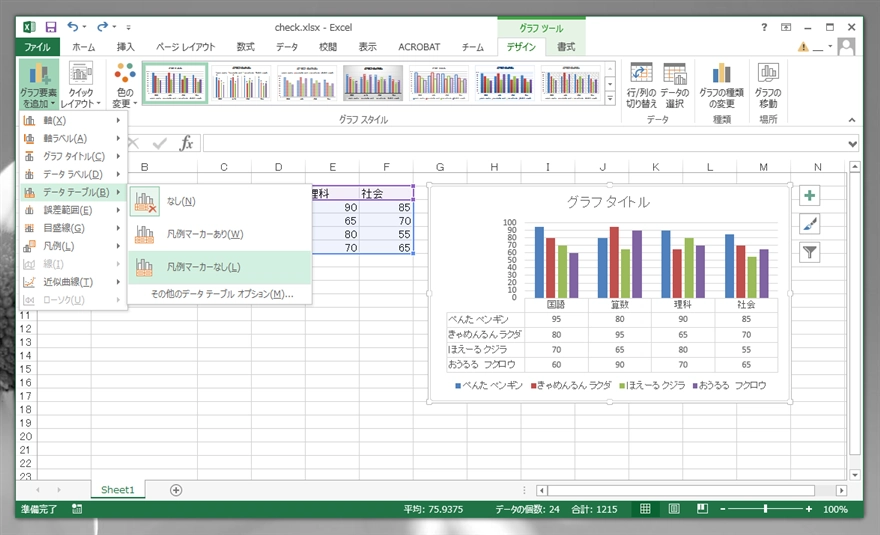Switch to the 挿入 tab
The image size is (880, 535).
[x=125, y=47]
